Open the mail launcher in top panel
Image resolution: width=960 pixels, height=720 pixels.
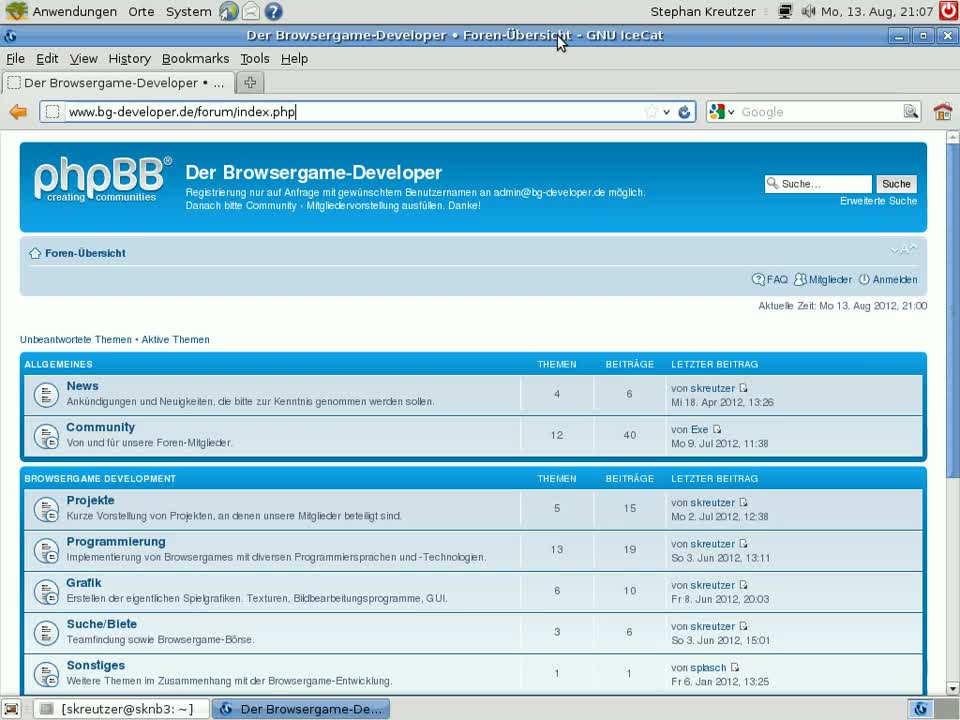tap(250, 11)
